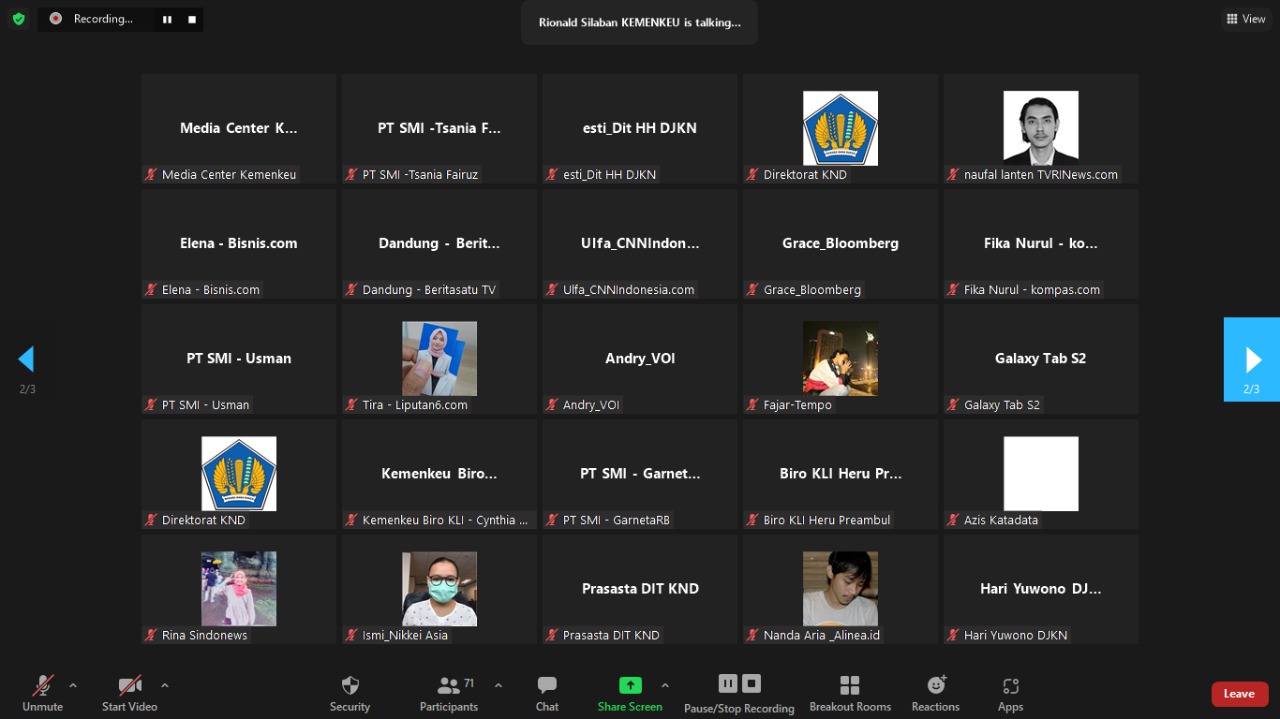Go to next page of participants
This screenshot has height=719, width=1280.
pyautogui.click(x=1251, y=359)
